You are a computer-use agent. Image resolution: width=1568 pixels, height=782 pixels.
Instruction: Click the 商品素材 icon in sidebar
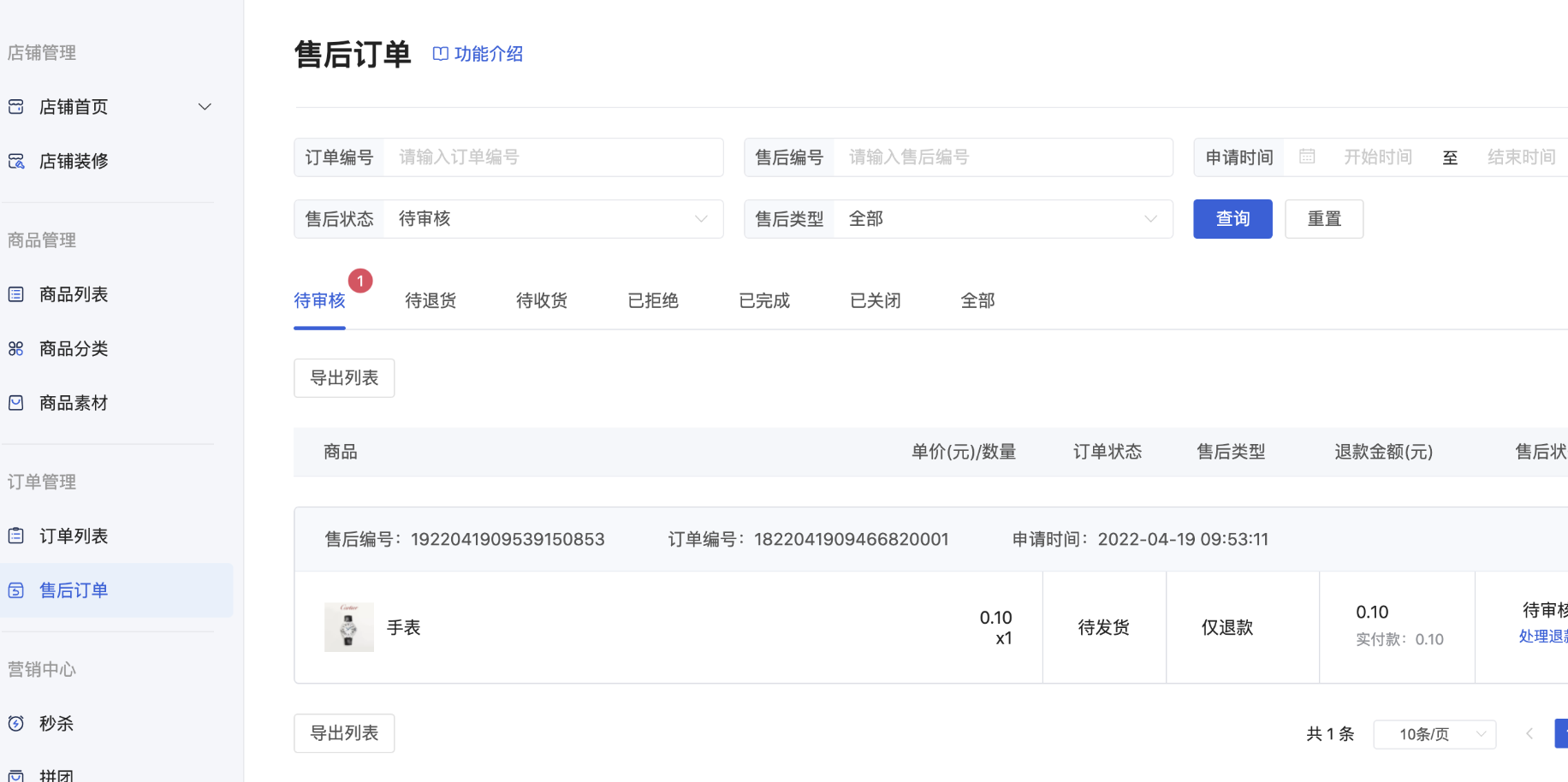point(16,402)
